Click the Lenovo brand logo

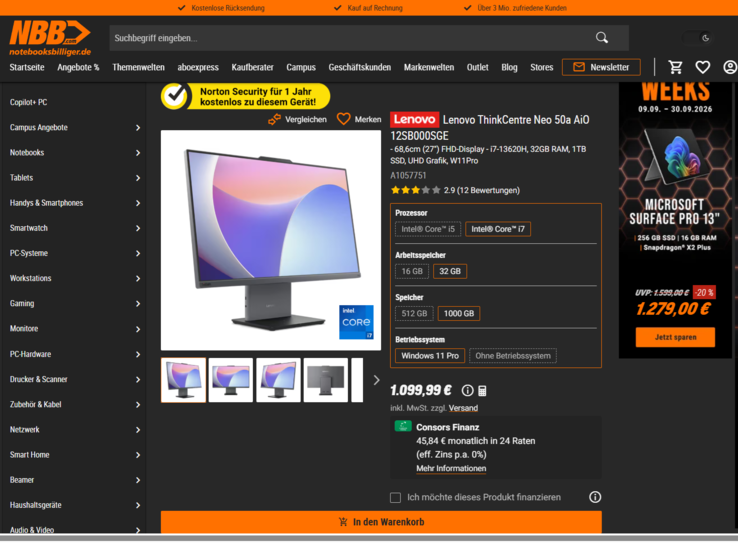pos(414,120)
